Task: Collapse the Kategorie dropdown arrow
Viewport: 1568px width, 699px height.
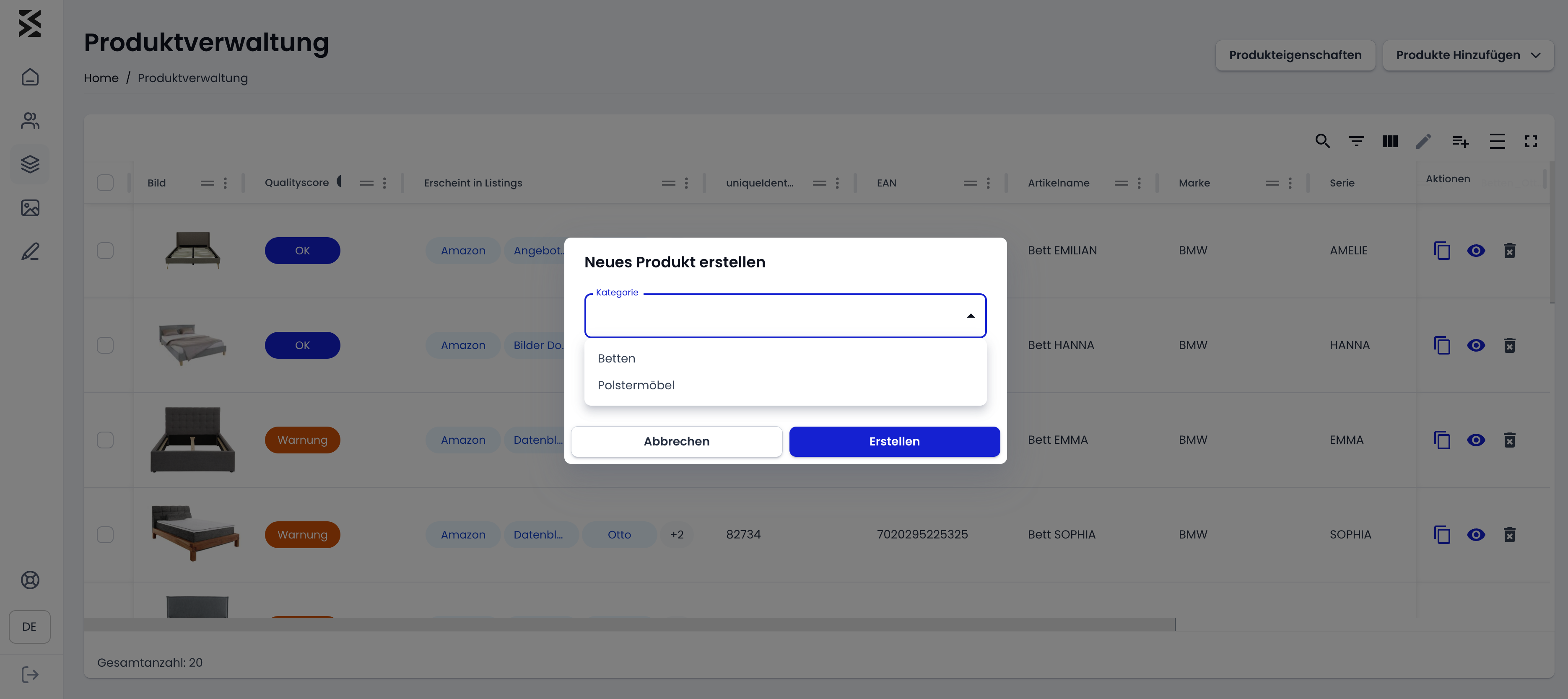Action: pyautogui.click(x=970, y=316)
